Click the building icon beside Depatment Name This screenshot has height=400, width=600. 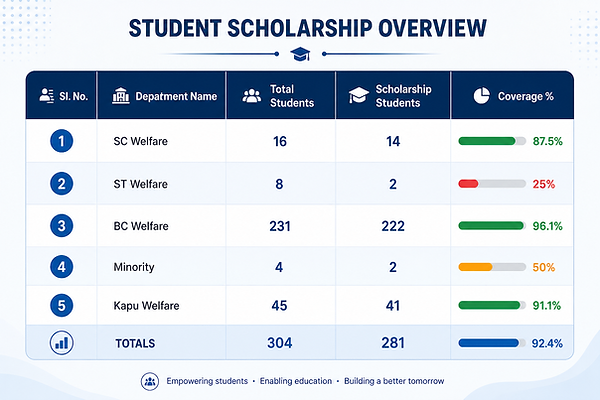click(121, 96)
